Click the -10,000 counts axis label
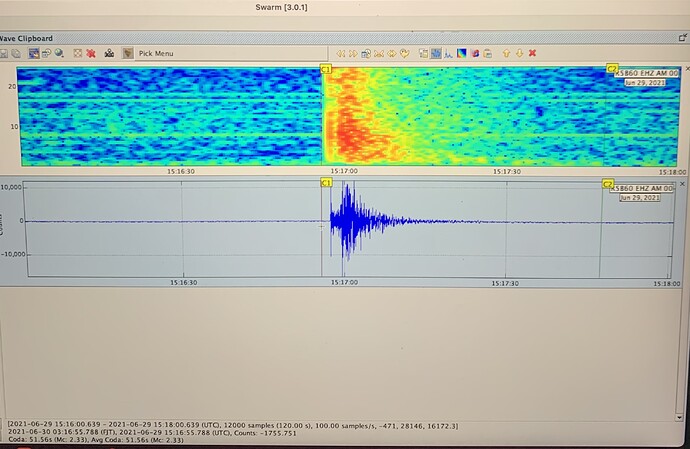Viewport: 690px width, 449px height. point(13,254)
